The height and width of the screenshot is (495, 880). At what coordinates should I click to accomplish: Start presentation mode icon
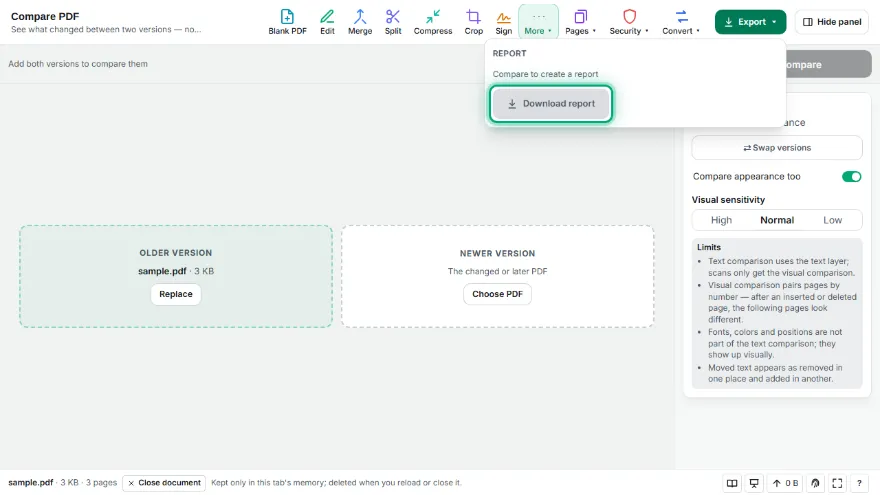tap(754, 483)
